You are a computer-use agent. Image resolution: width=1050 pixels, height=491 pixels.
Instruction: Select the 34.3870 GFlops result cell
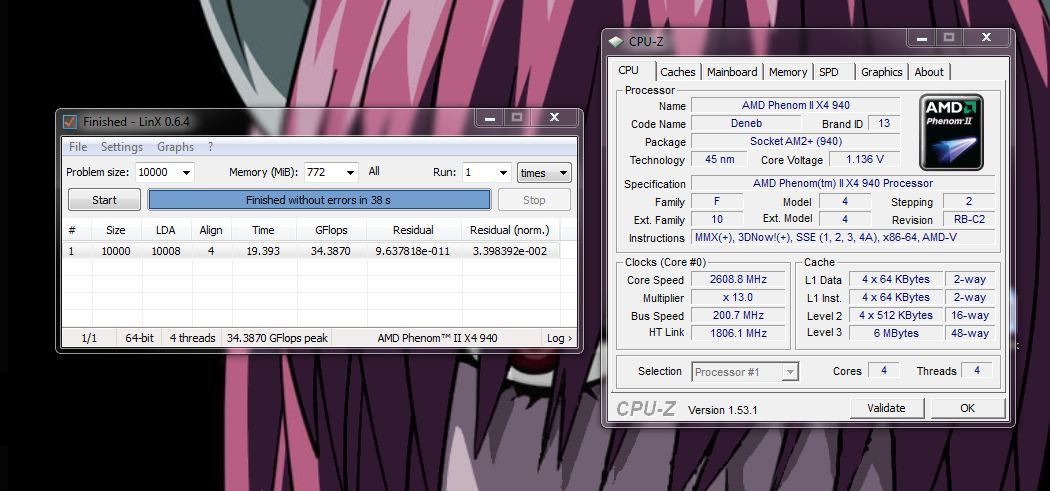(x=331, y=251)
